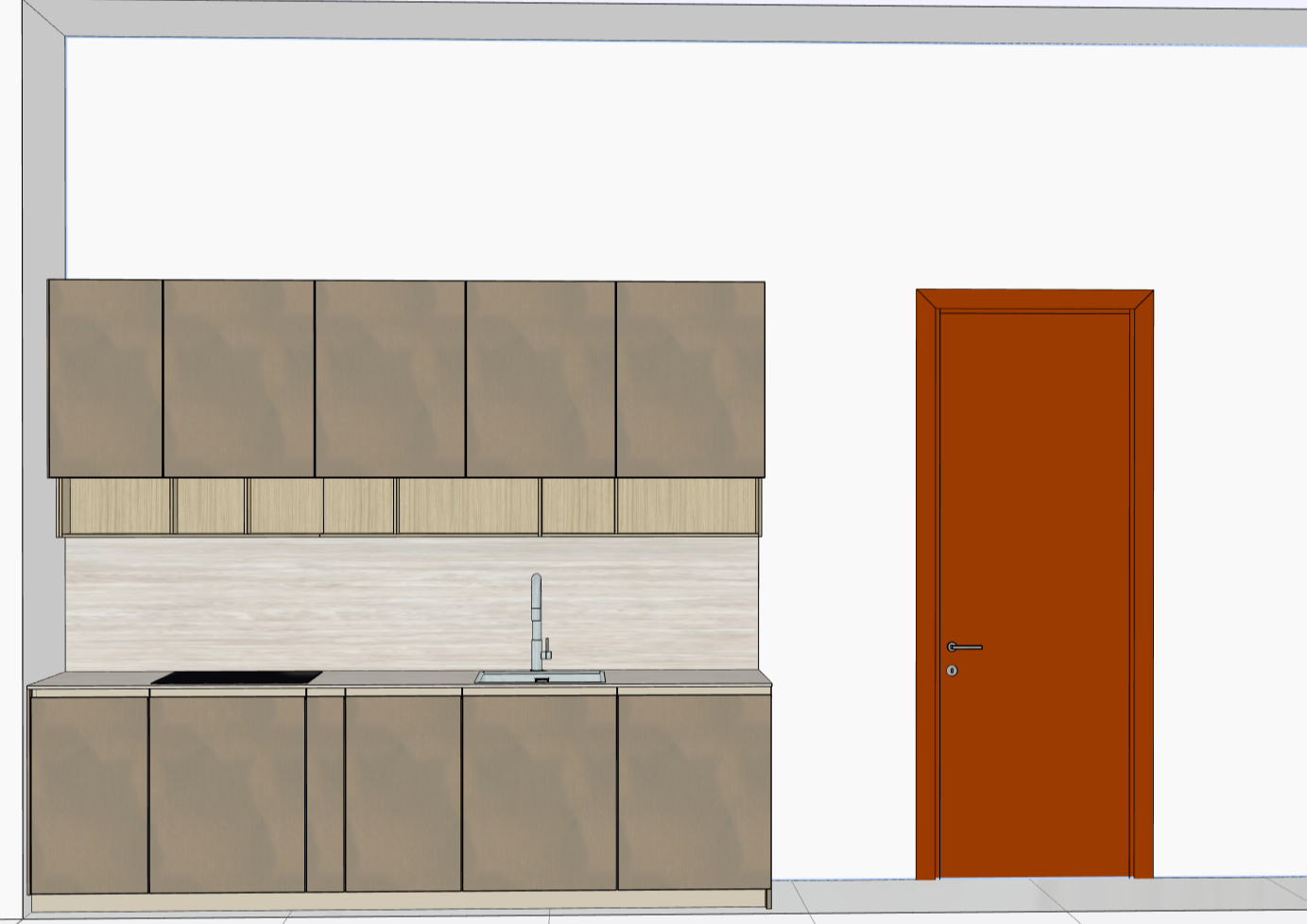Select the leftmost upper cabinet door
The image size is (1307, 924).
pyautogui.click(x=105, y=378)
